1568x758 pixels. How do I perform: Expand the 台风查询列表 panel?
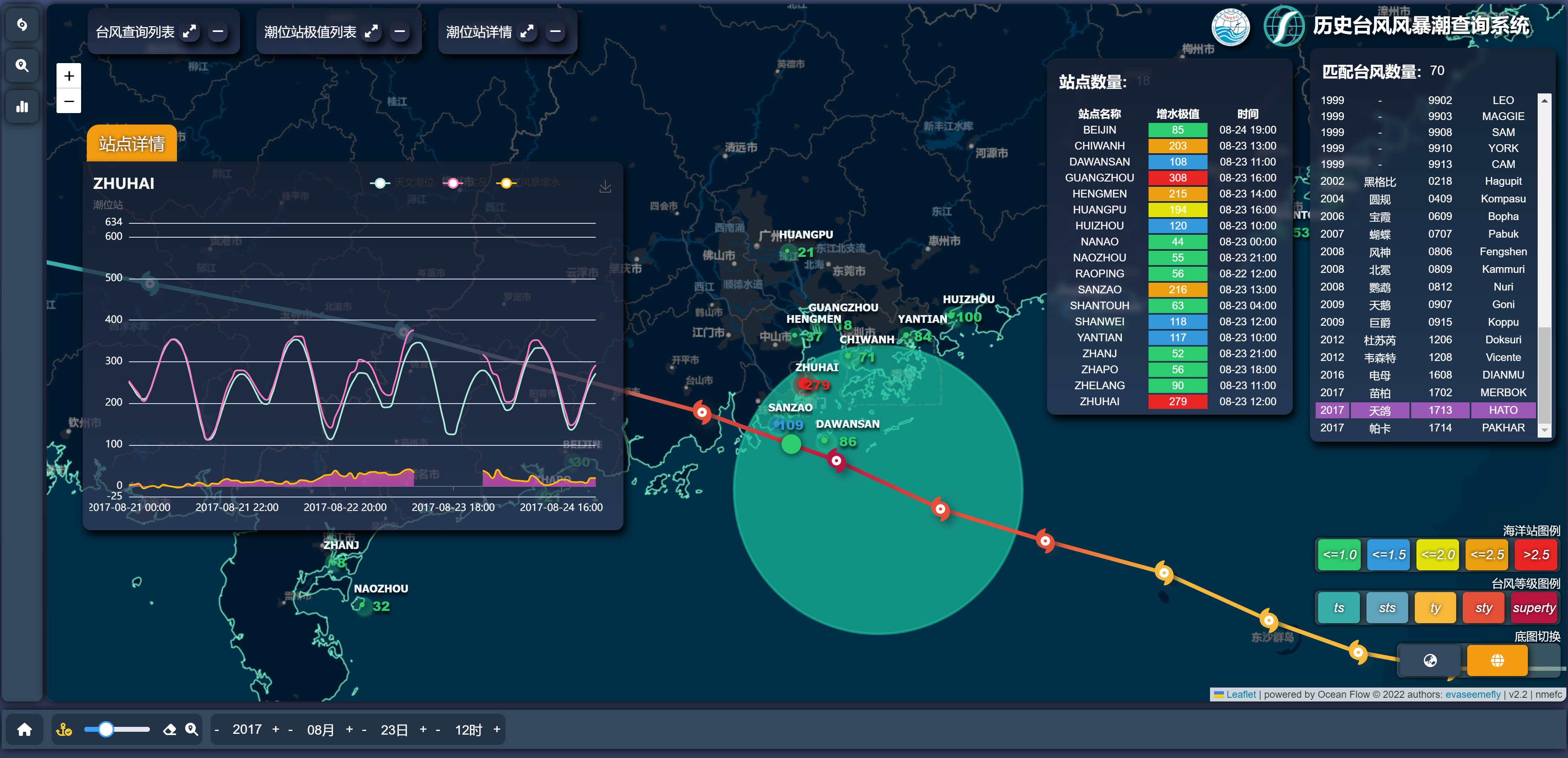190,32
